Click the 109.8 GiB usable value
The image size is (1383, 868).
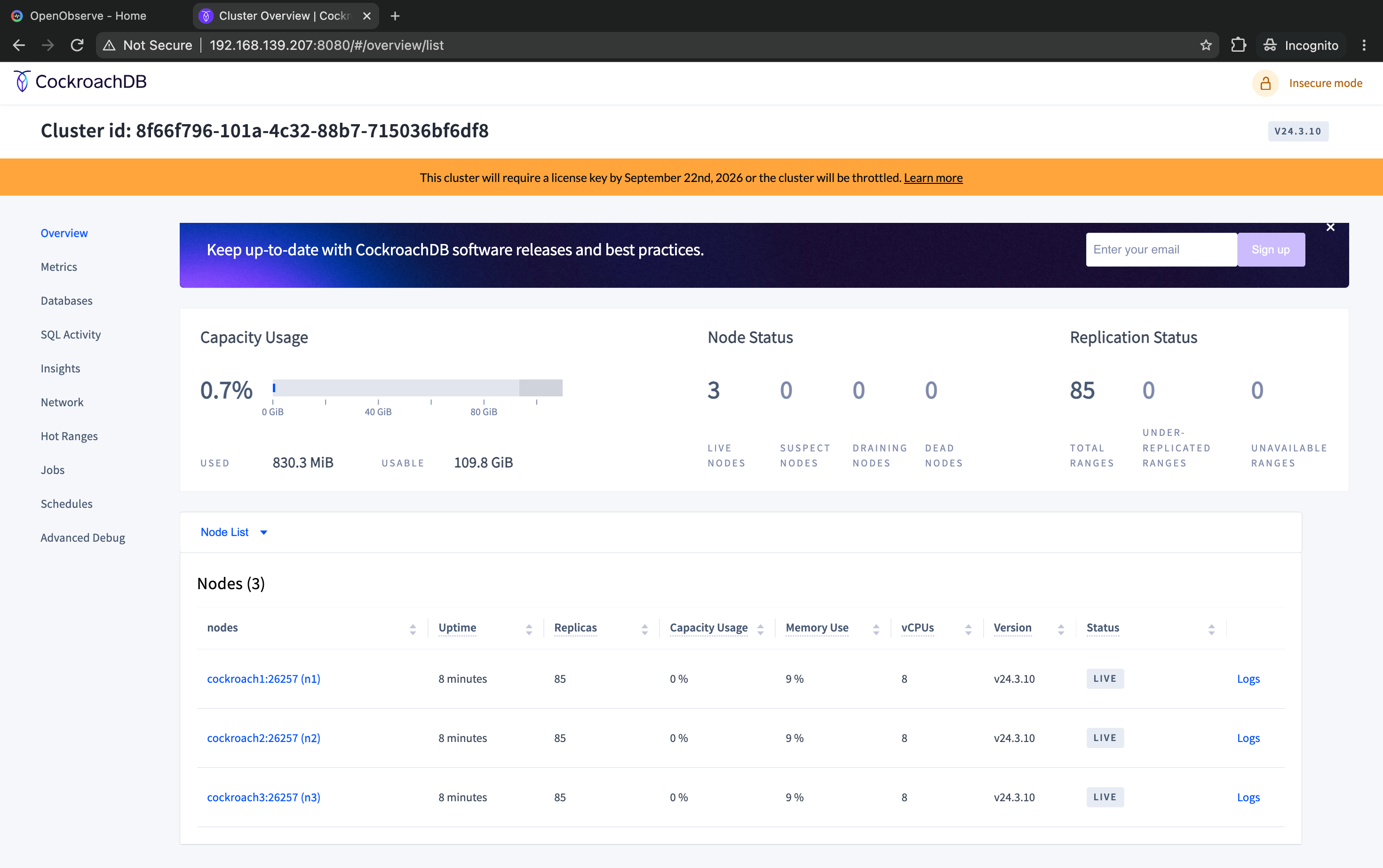484,463
